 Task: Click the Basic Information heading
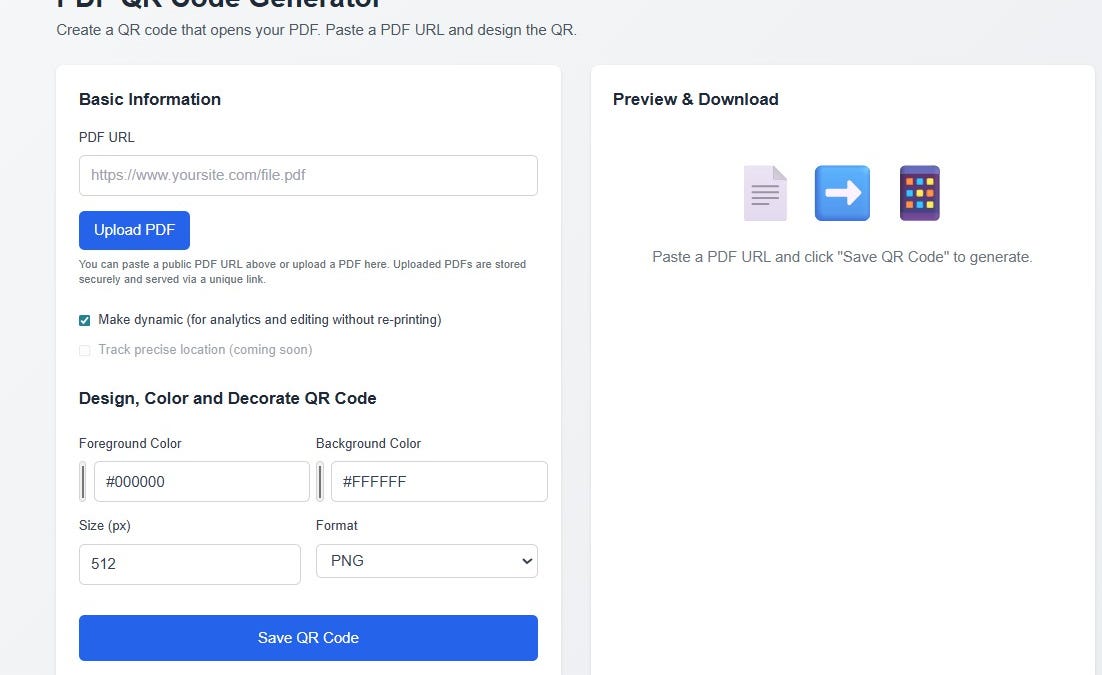coord(150,99)
